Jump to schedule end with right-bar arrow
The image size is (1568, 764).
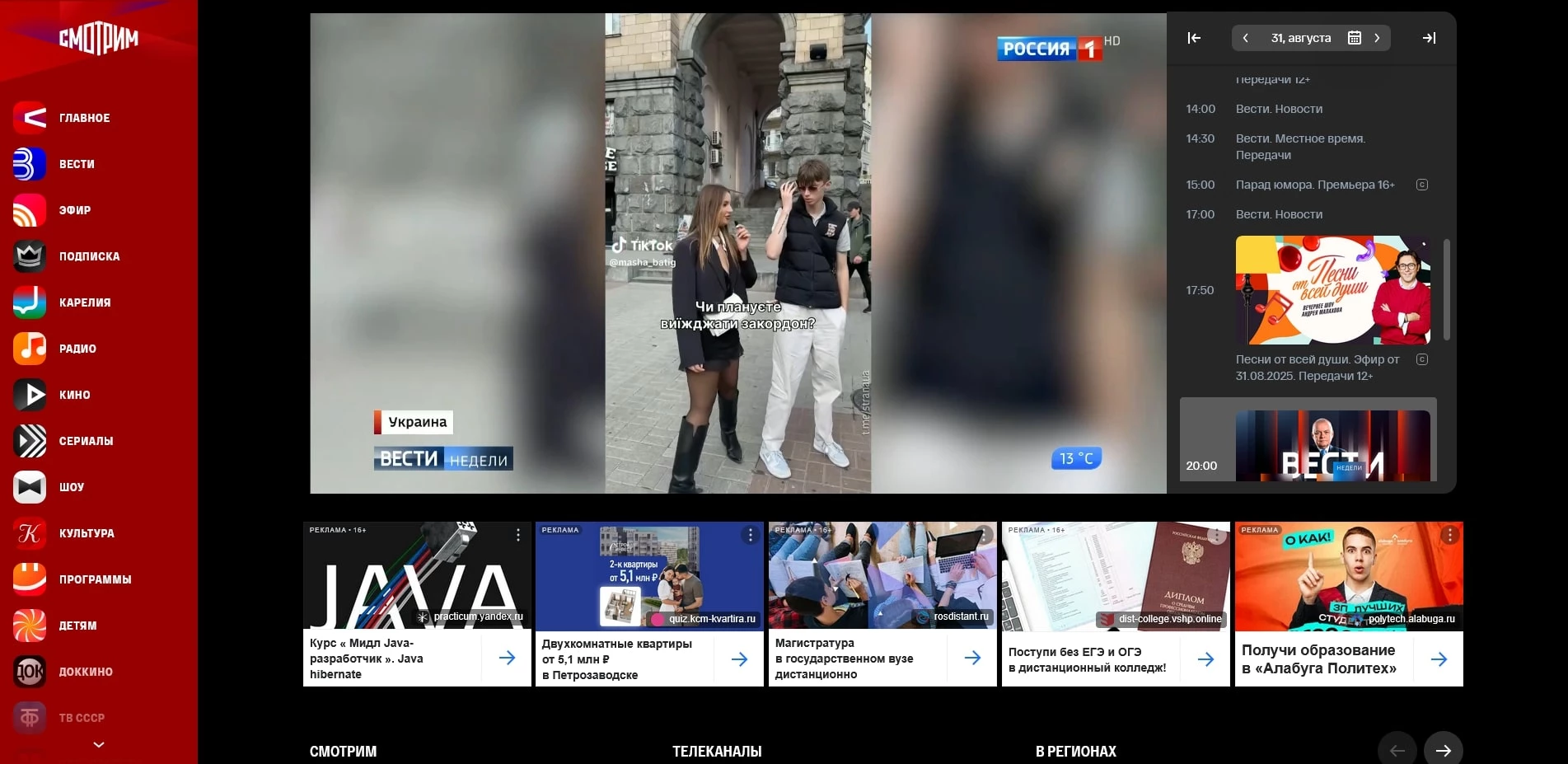point(1429,38)
